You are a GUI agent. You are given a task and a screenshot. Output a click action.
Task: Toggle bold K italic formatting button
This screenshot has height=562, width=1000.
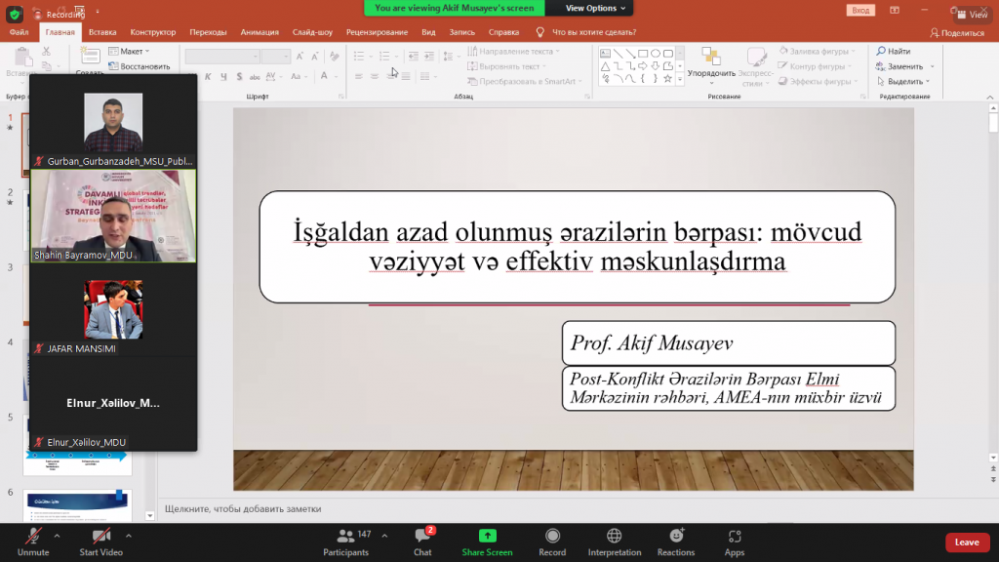208,77
